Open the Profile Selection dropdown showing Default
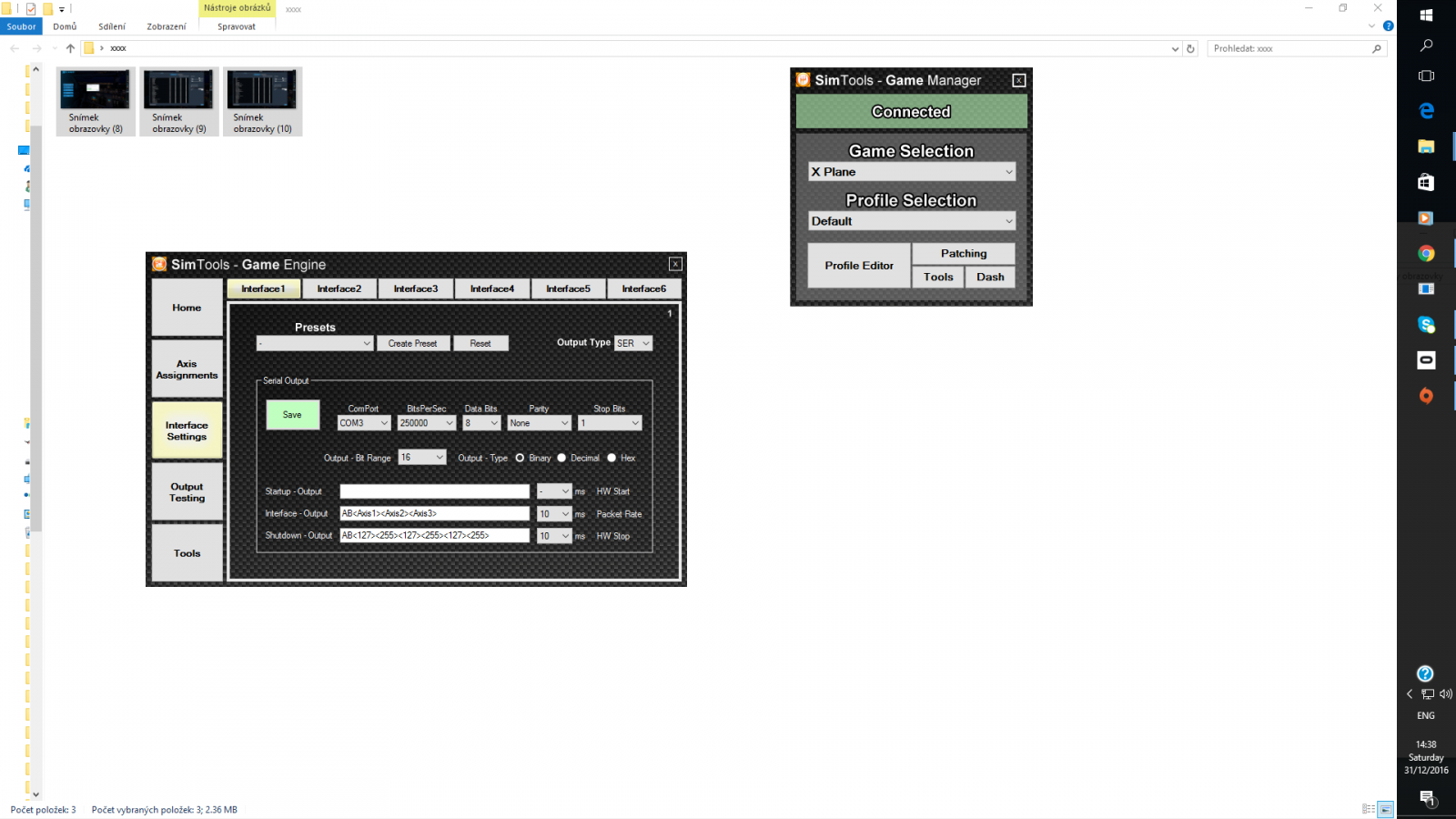Image resolution: width=1456 pixels, height=819 pixels. click(x=912, y=221)
